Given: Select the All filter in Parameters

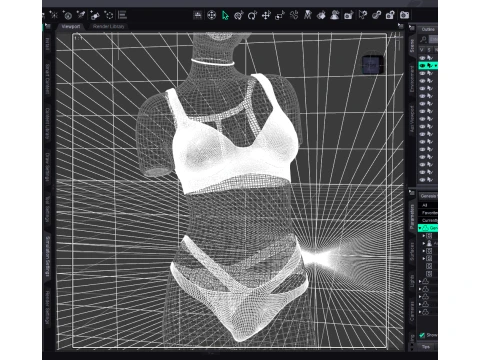Looking at the screenshot, I should (428, 205).
